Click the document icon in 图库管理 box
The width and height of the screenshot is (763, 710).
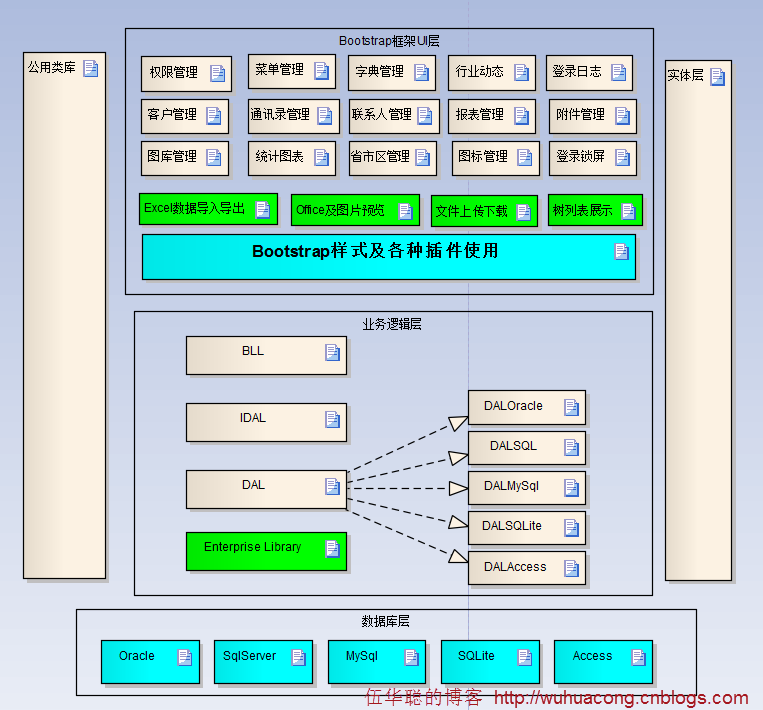point(214,158)
